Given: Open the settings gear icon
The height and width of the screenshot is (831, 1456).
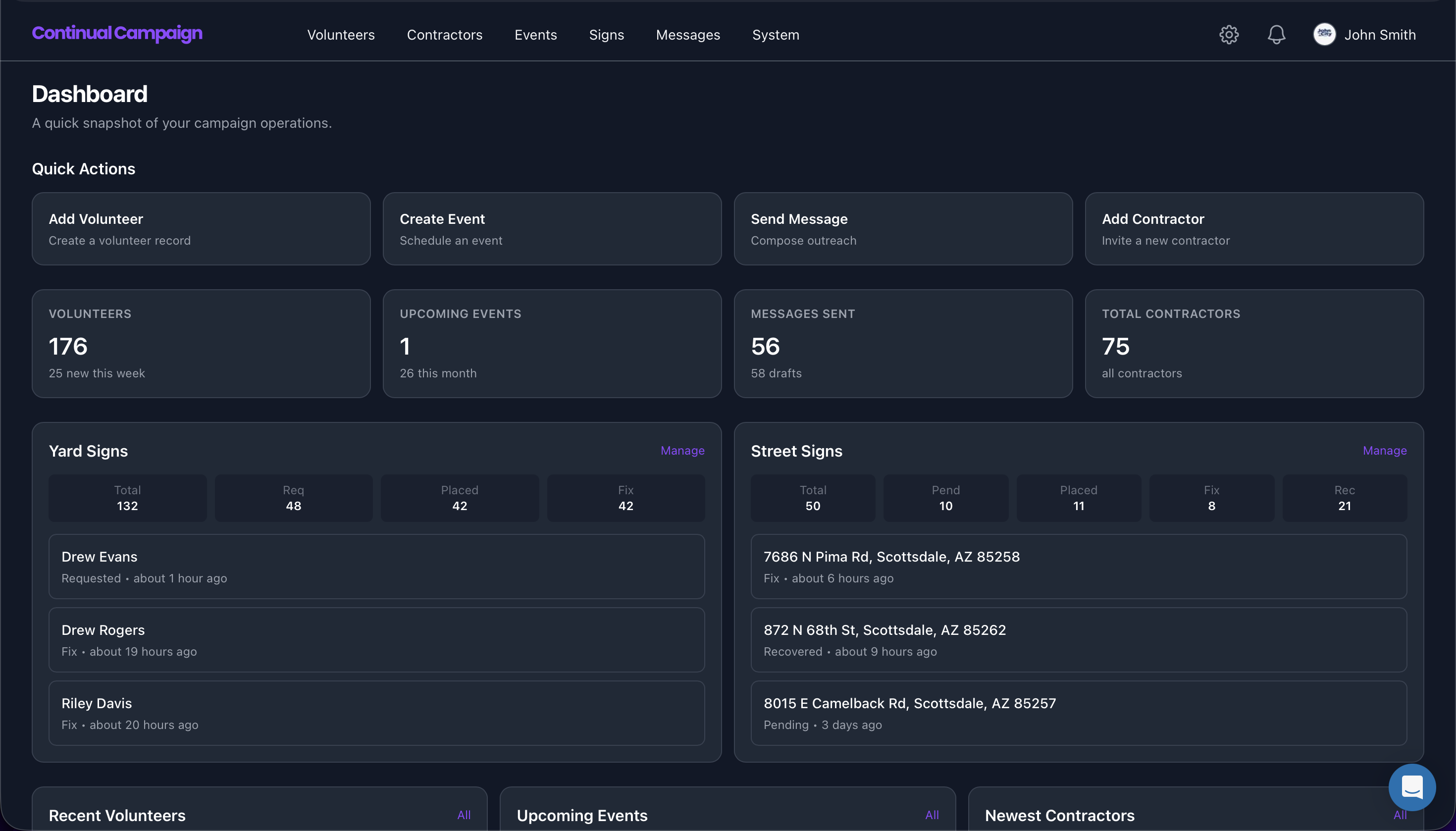Looking at the screenshot, I should [1228, 35].
